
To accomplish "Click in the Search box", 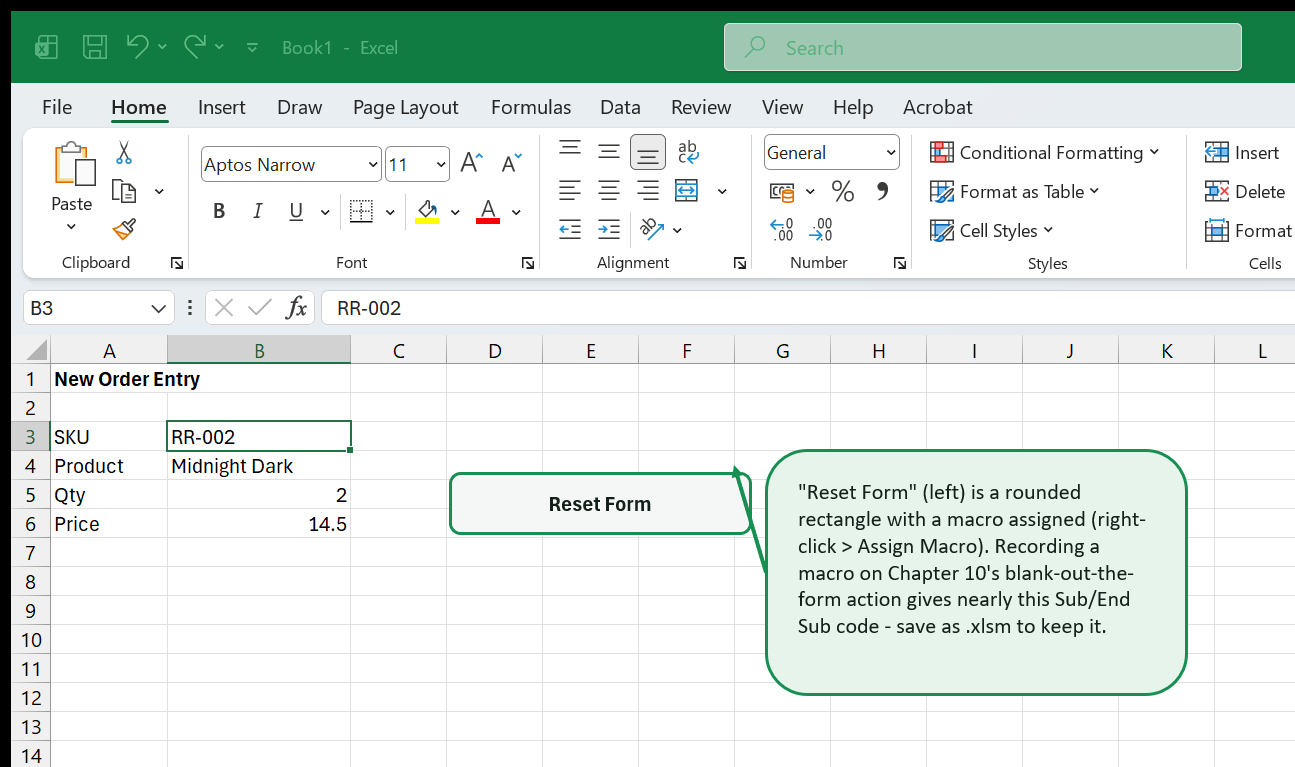I will coord(983,47).
